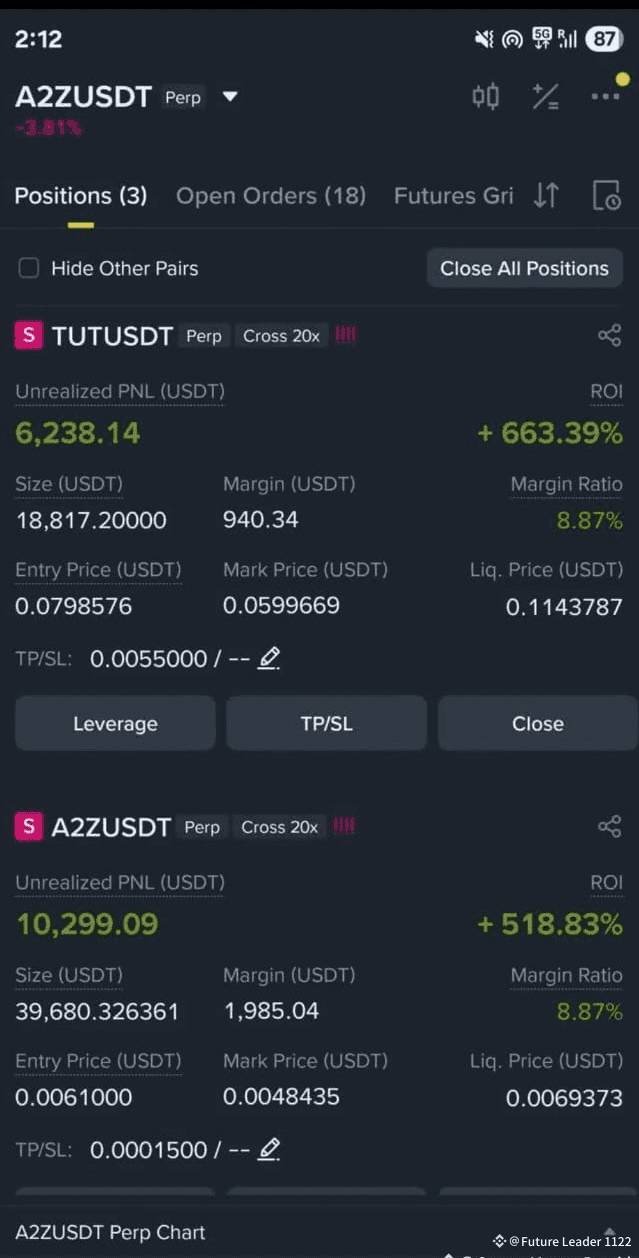The width and height of the screenshot is (639, 1258).
Task: Adjust leverage using the Leverage button
Action: point(114,723)
